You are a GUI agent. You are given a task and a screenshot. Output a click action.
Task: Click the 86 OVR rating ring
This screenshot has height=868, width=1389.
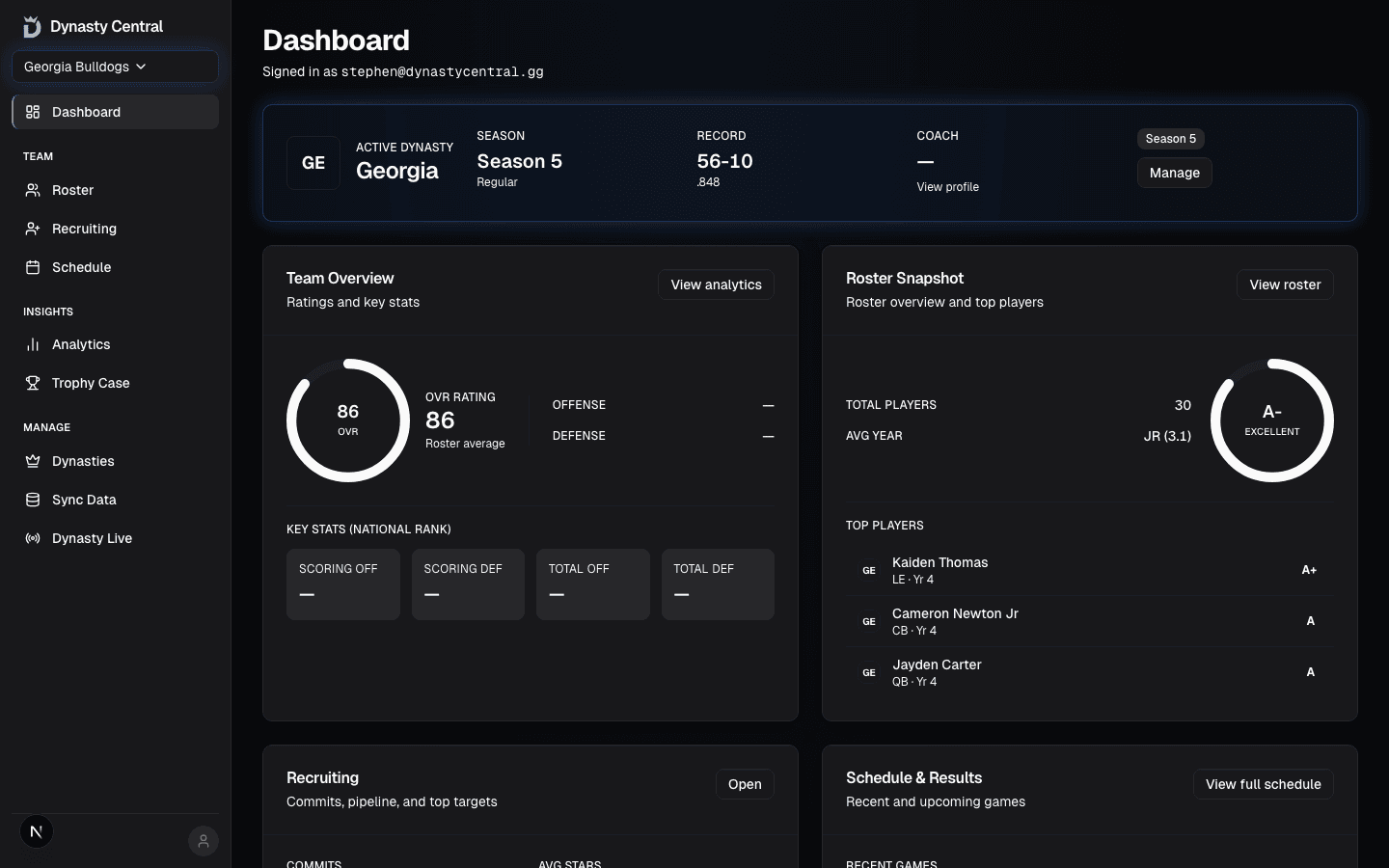pyautogui.click(x=348, y=420)
